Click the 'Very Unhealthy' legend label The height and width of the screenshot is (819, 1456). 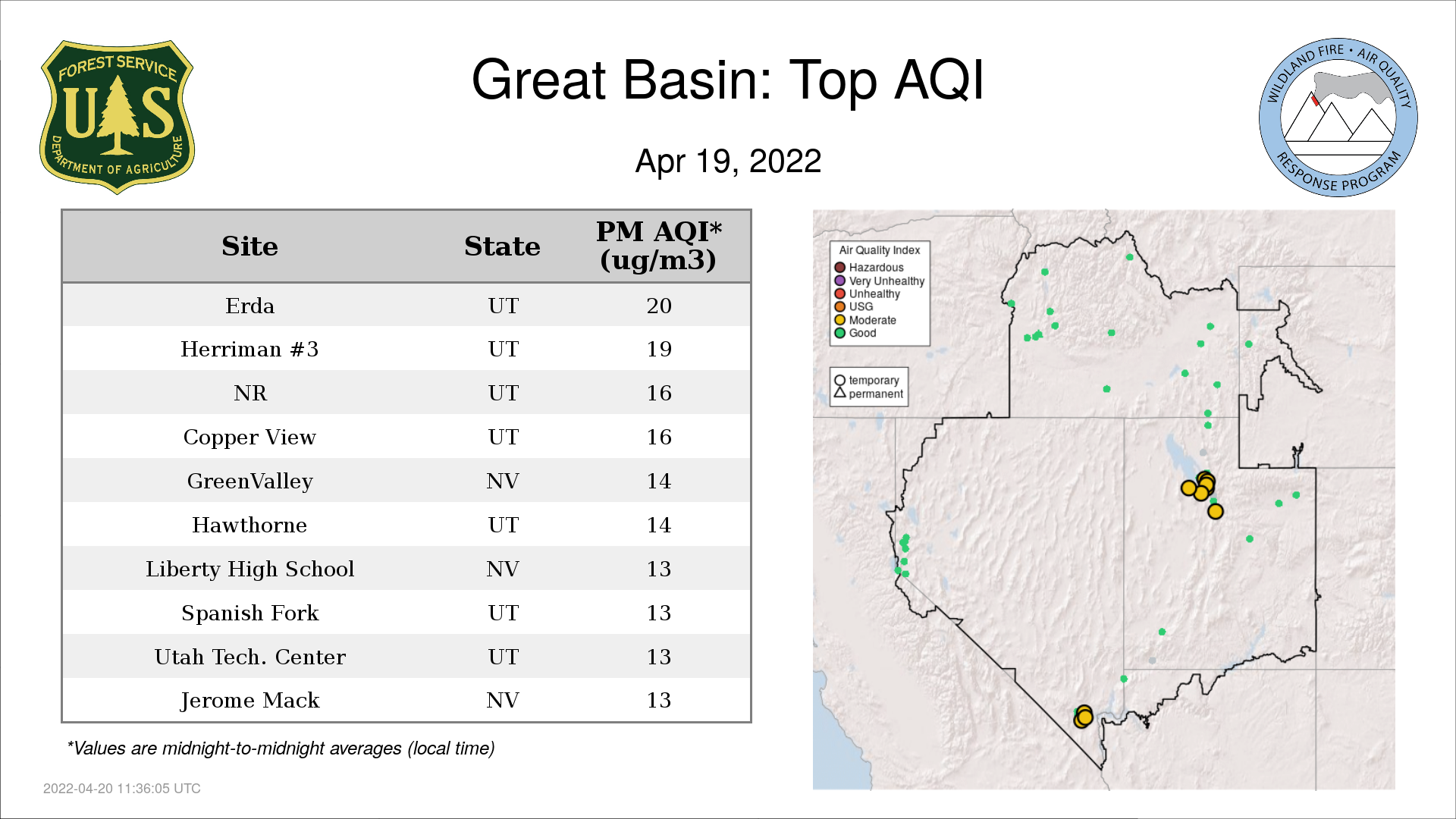click(887, 281)
